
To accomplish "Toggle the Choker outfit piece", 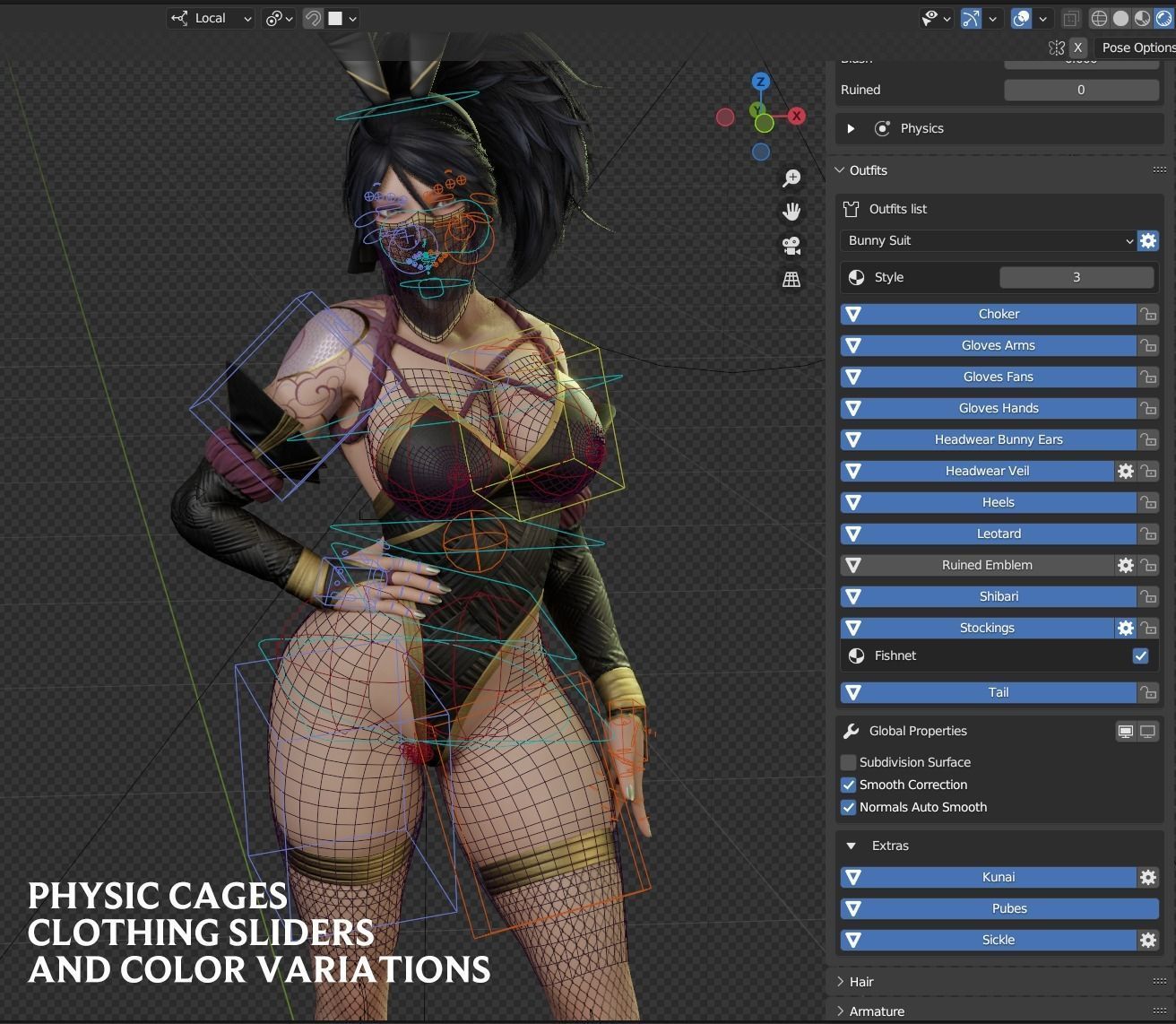I will [988, 314].
